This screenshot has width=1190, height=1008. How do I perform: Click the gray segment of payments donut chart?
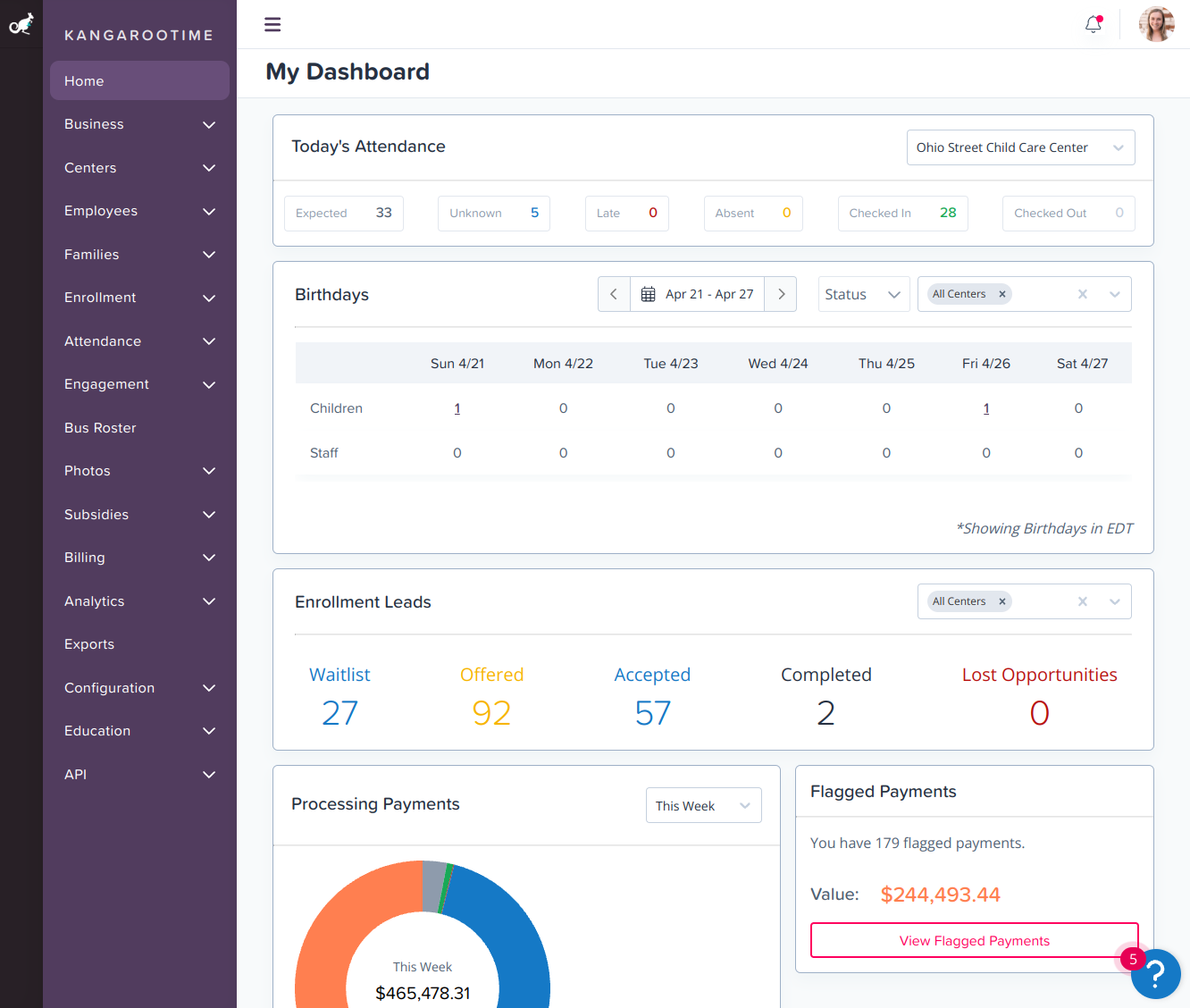tap(433, 886)
